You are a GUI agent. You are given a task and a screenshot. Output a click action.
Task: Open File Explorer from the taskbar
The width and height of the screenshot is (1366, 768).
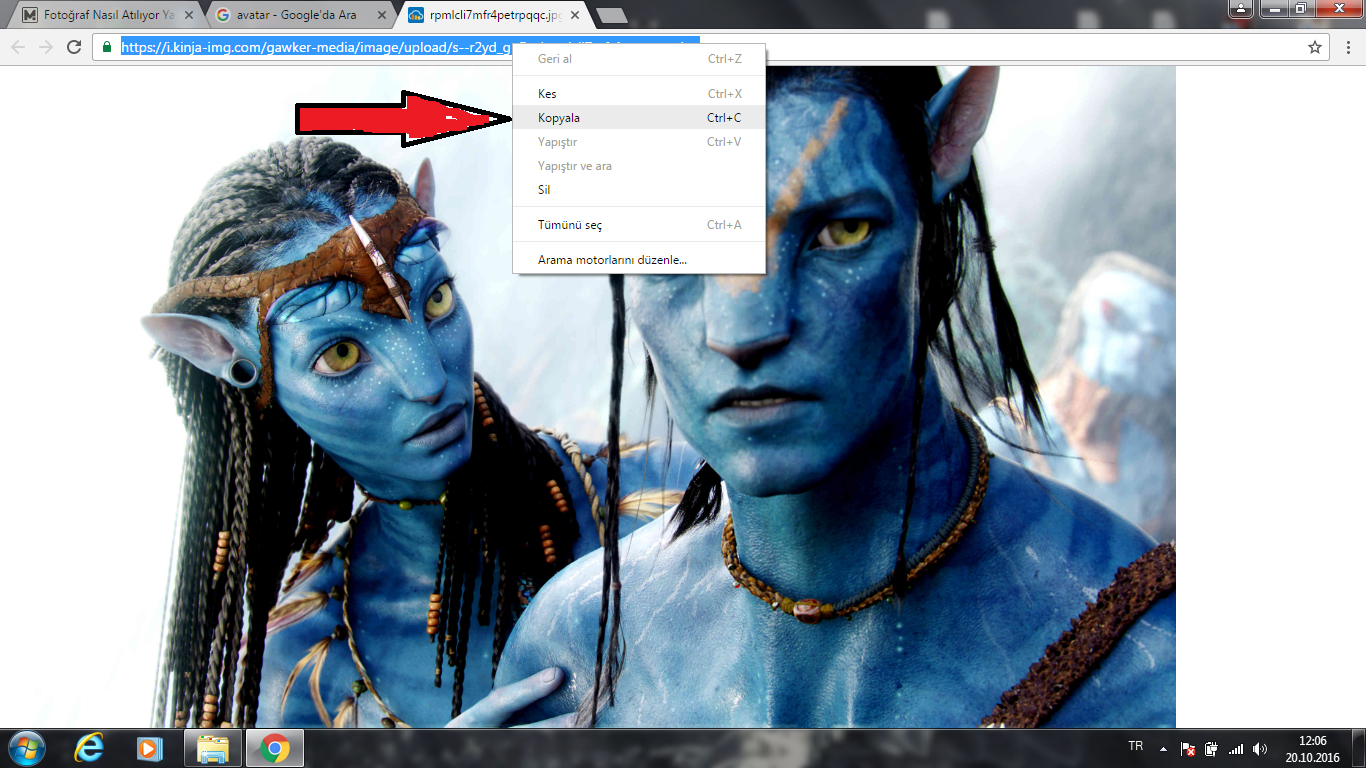tap(214, 748)
